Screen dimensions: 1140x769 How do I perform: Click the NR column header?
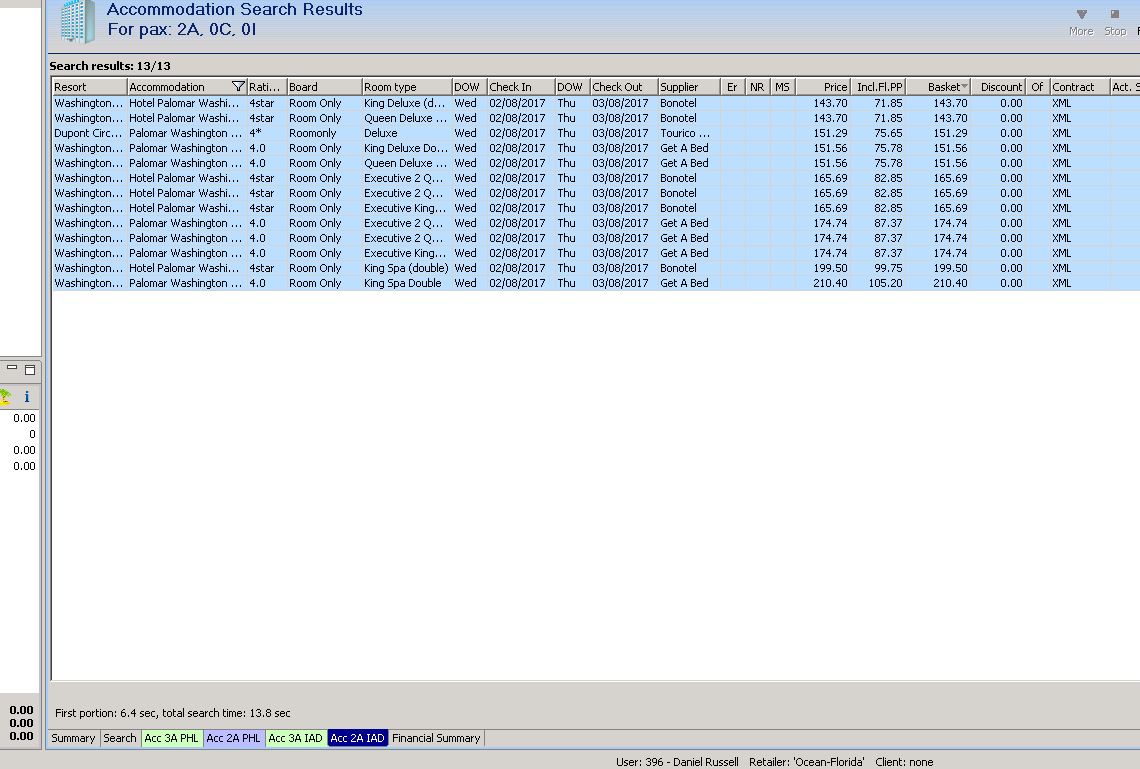757,86
